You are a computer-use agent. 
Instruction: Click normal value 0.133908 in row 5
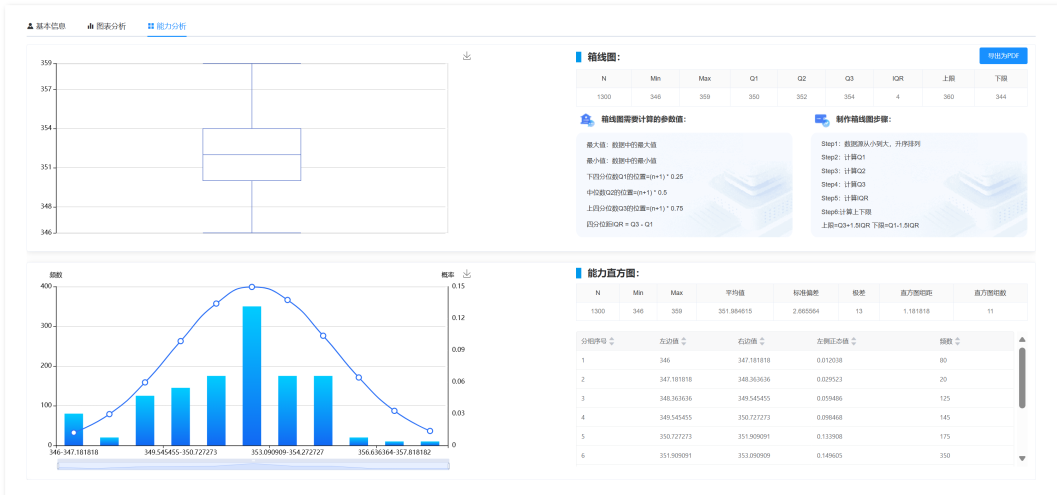(828, 436)
